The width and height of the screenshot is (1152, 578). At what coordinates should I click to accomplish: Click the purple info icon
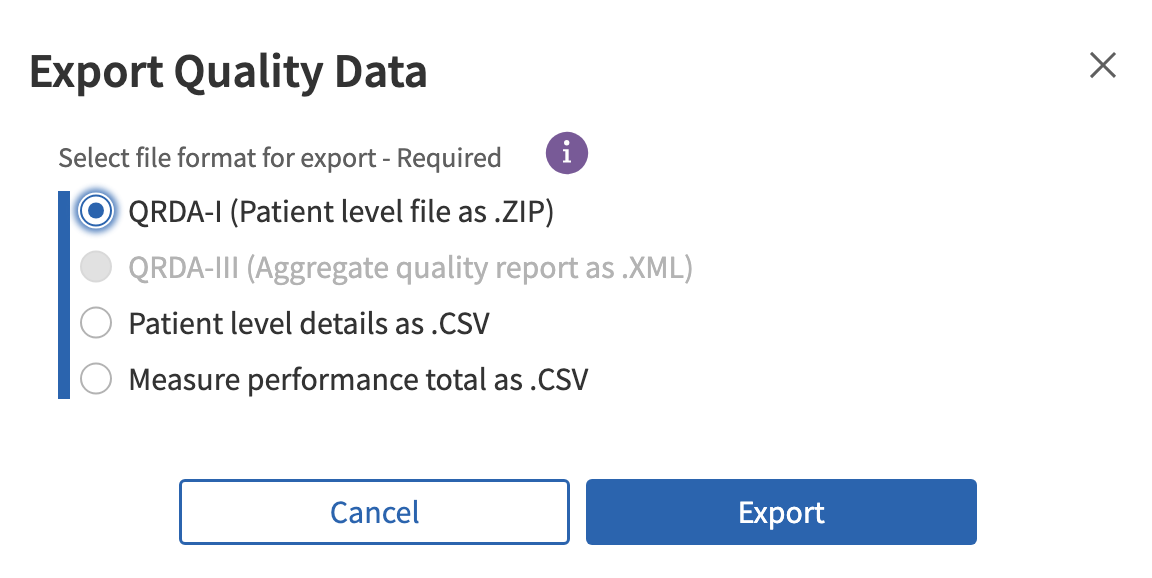pyautogui.click(x=566, y=154)
